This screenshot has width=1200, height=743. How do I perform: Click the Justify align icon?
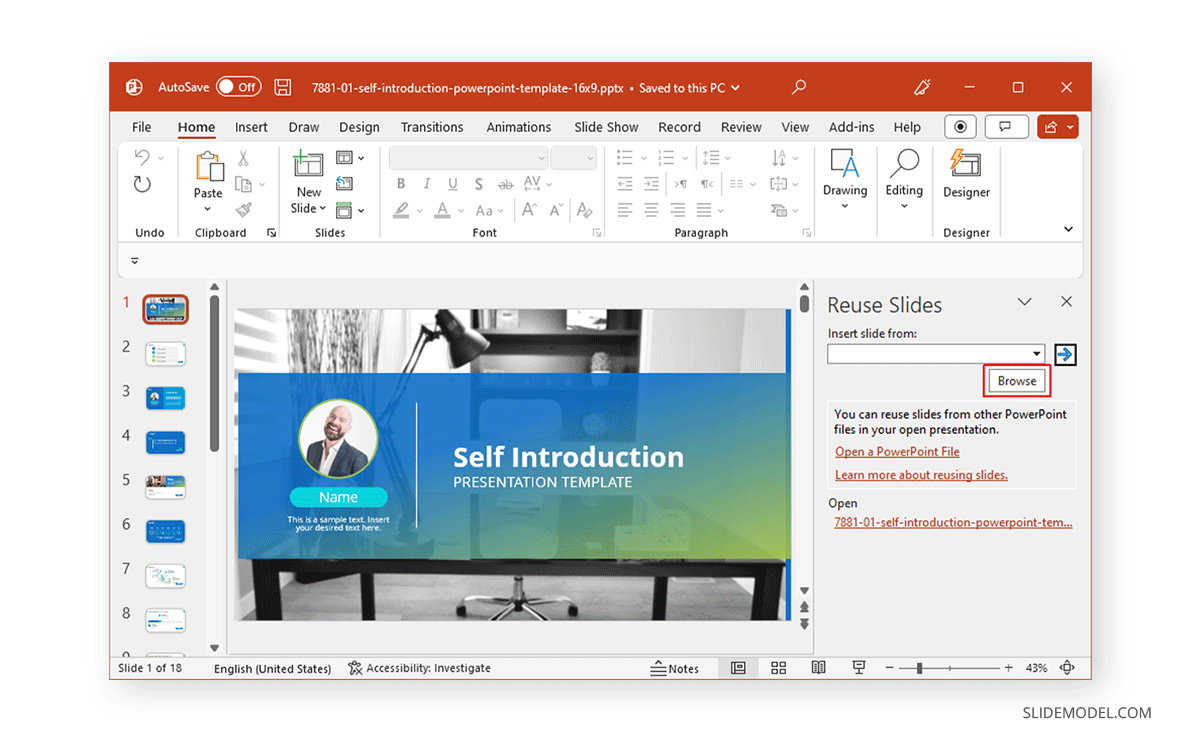703,210
